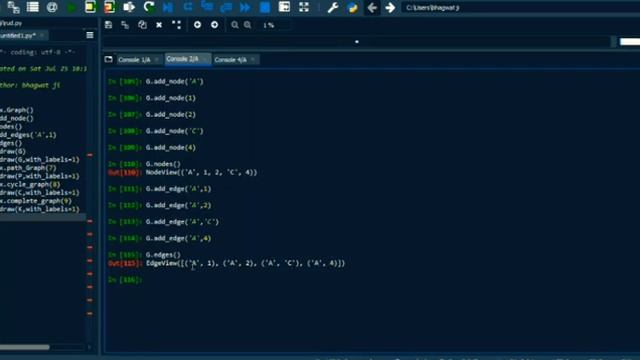
Task: Maximize the current pane
Action: (284, 7)
